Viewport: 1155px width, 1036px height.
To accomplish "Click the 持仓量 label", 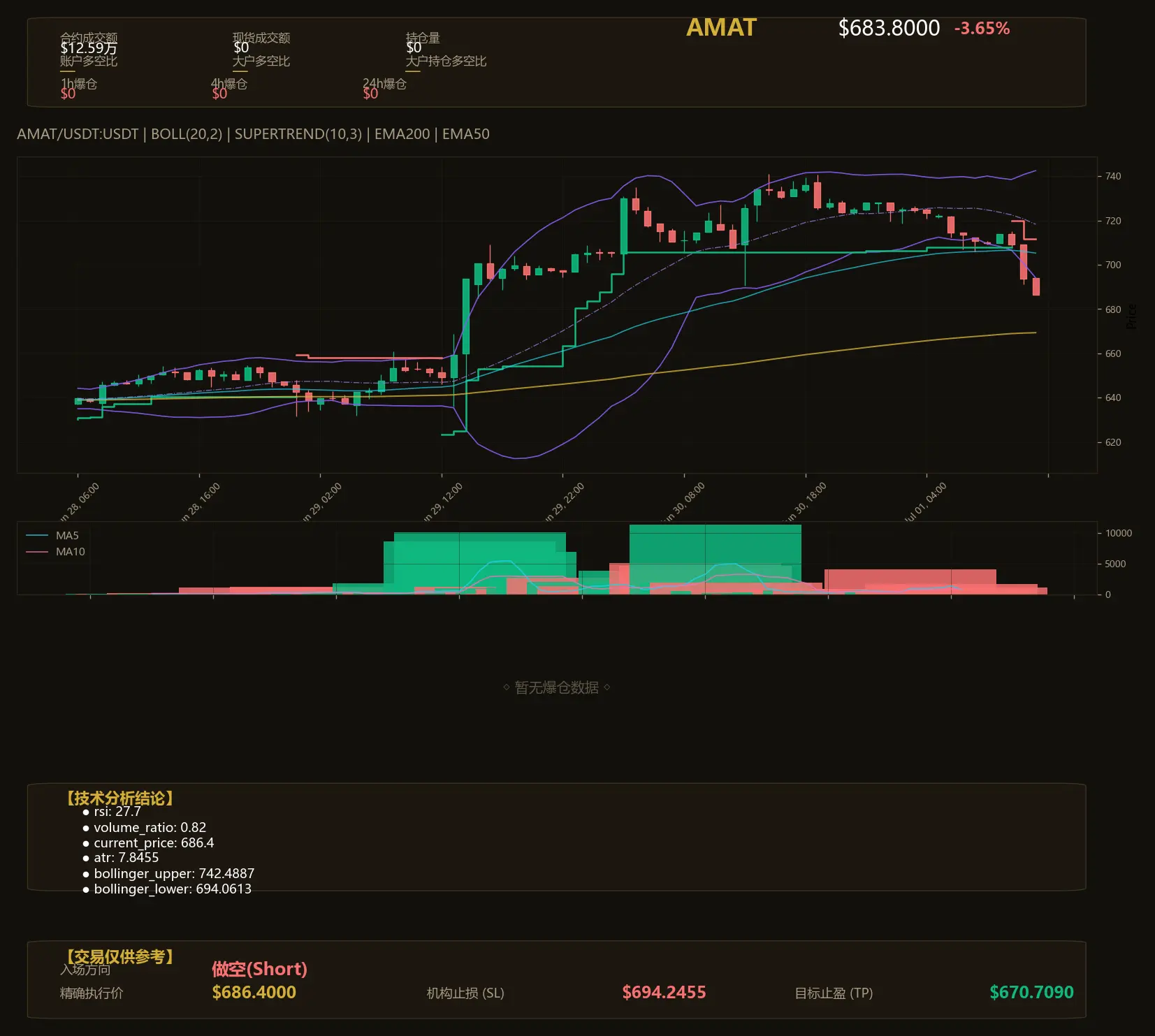I will [x=423, y=38].
